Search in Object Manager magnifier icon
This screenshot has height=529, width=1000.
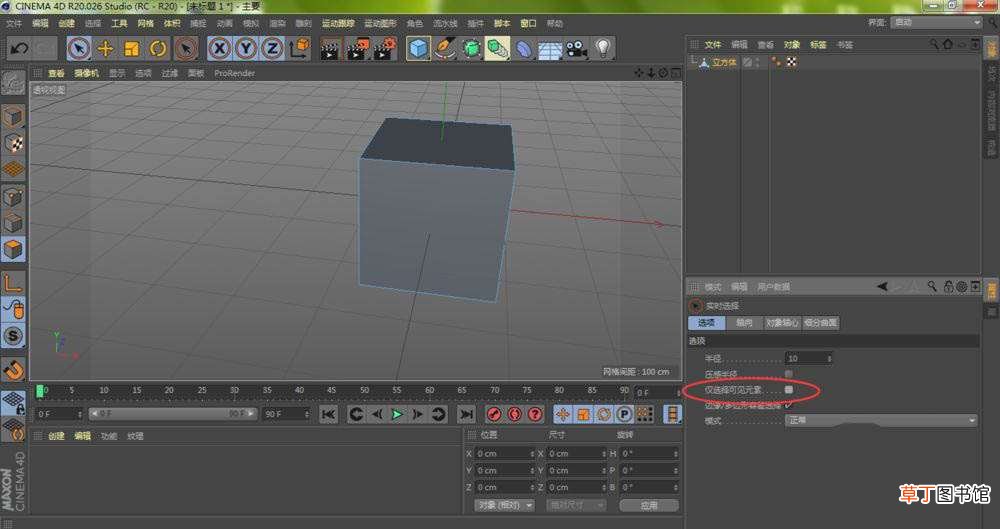tap(934, 44)
